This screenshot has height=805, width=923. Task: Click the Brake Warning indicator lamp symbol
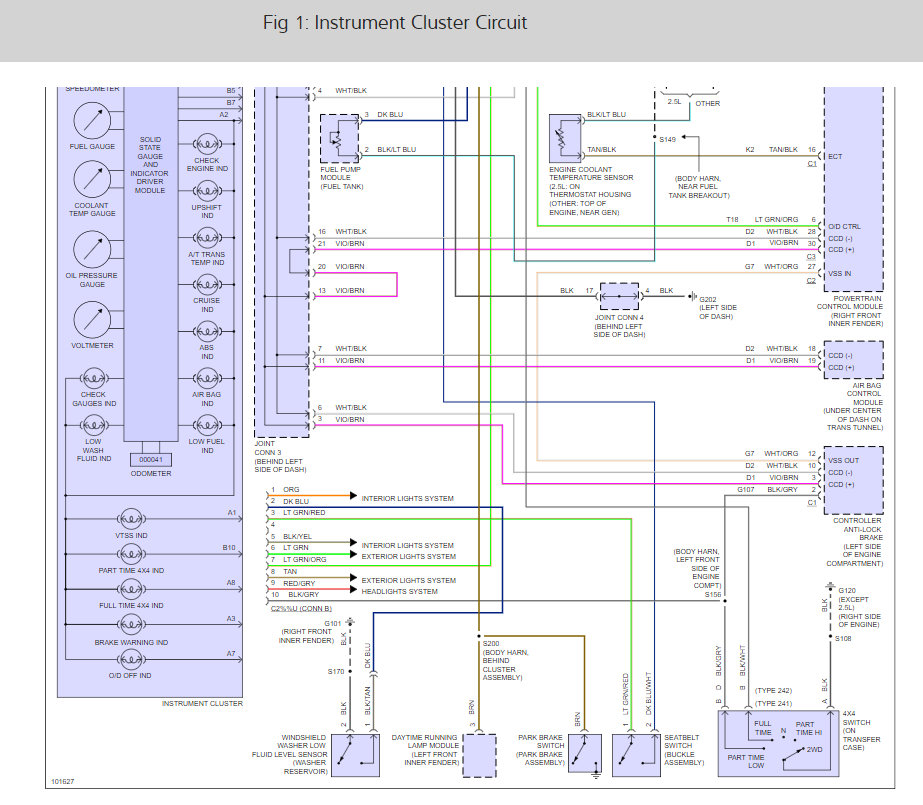131,624
